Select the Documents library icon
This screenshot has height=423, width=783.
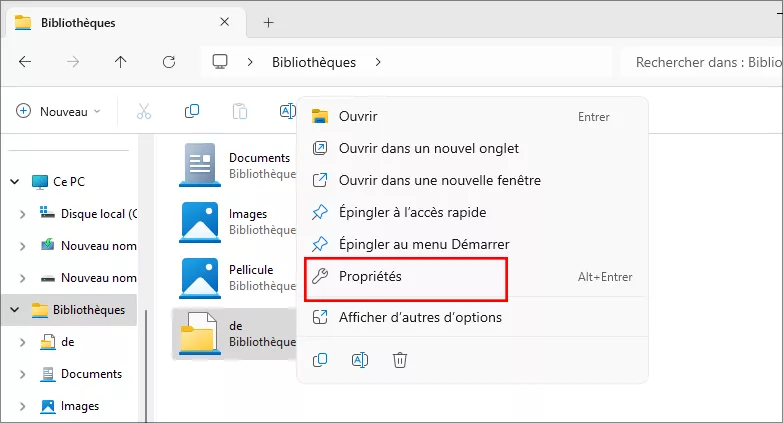(x=200, y=165)
